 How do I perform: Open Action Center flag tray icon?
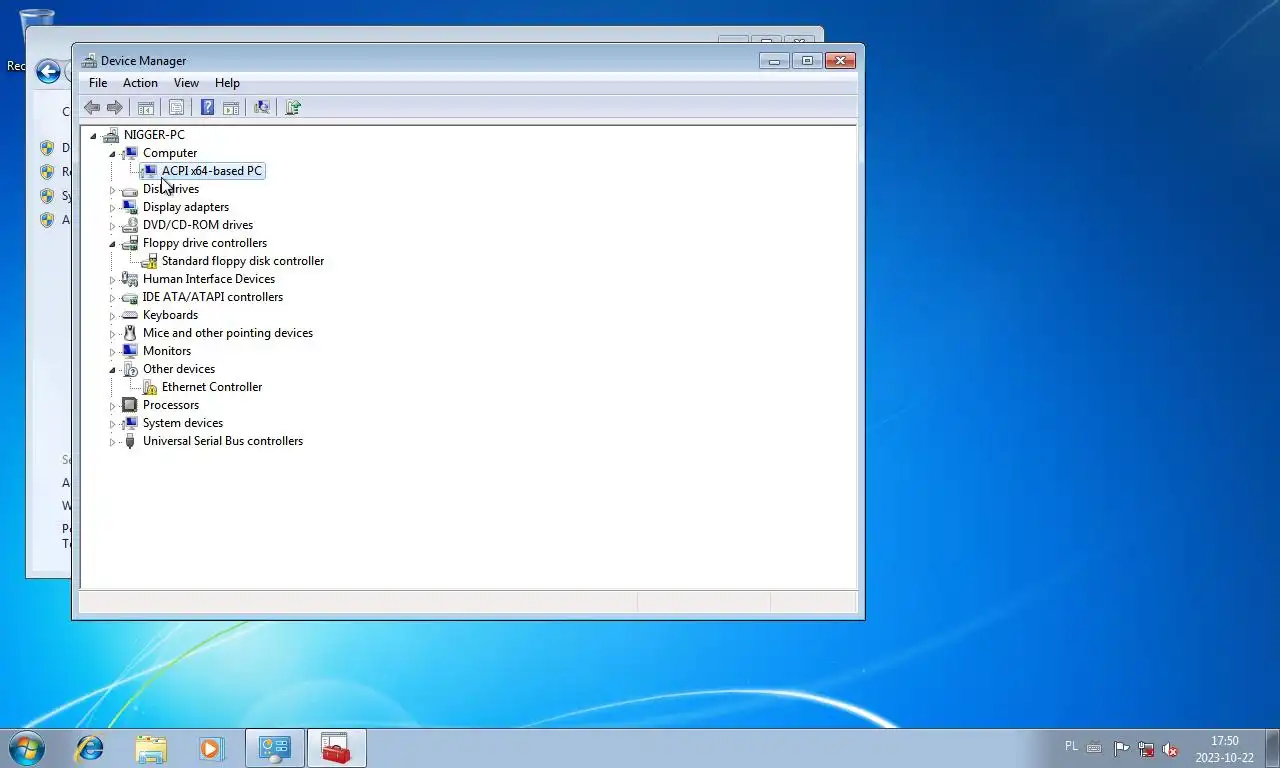click(1121, 748)
